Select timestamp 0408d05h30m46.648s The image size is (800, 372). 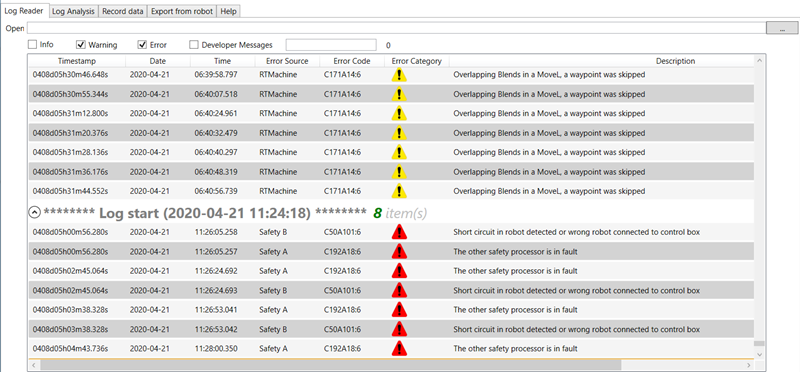point(70,75)
